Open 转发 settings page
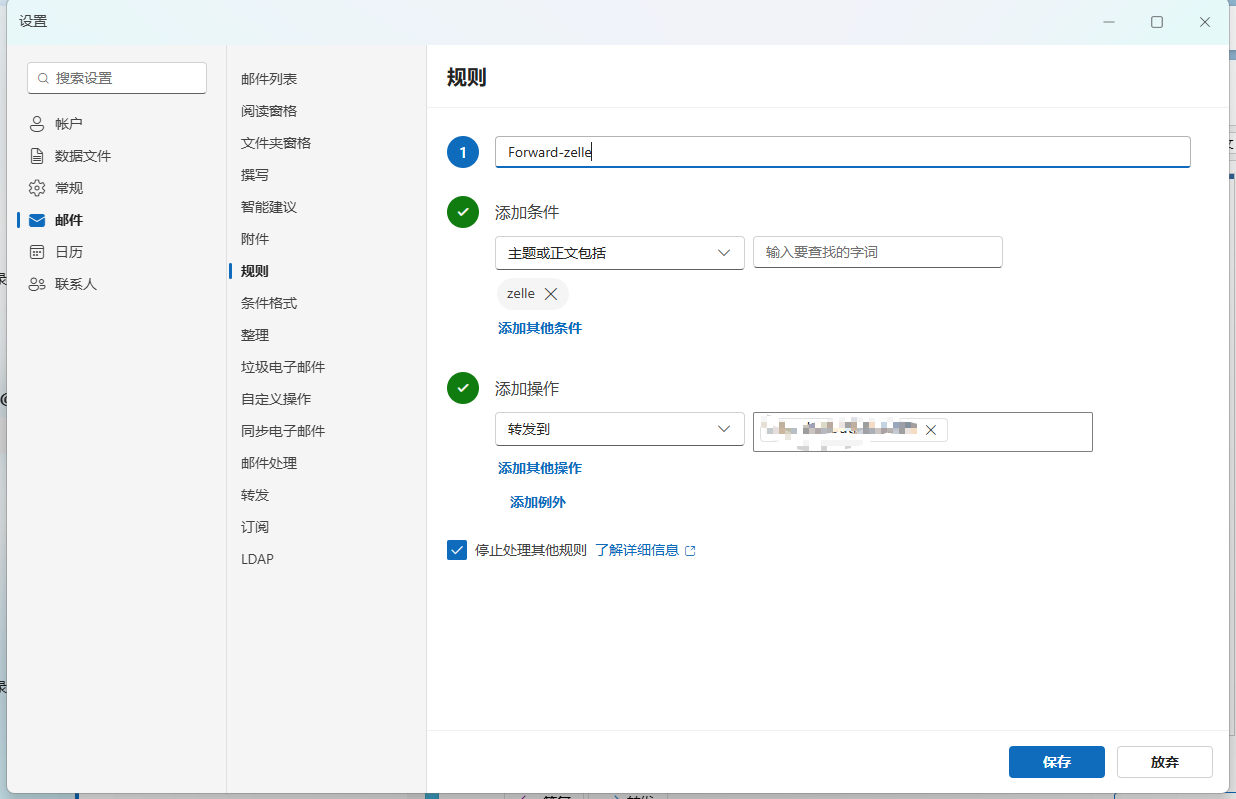Viewport: 1236px width, 799px height. [255, 495]
